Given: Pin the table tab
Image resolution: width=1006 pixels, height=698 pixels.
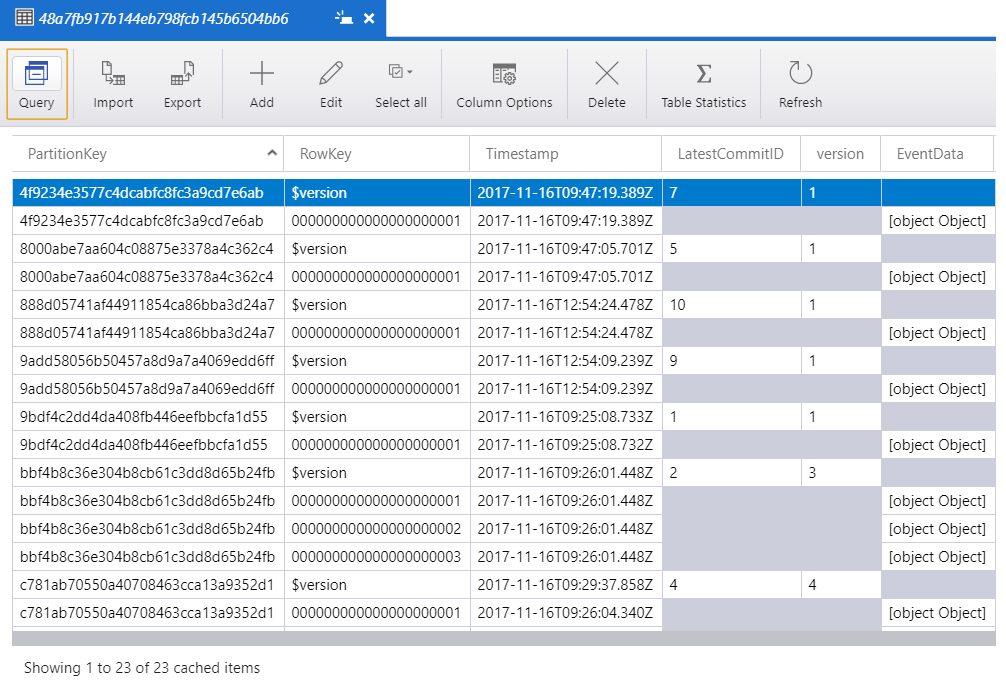Looking at the screenshot, I should [344, 18].
